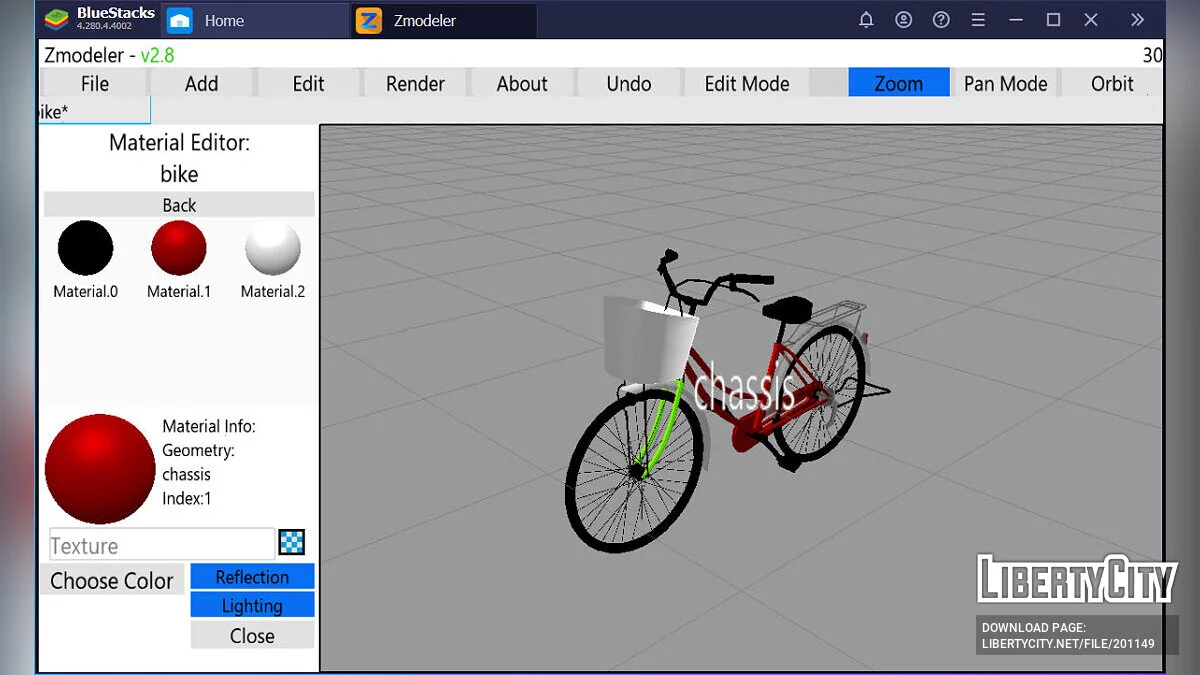Open the texture browser via checkered icon

(291, 542)
